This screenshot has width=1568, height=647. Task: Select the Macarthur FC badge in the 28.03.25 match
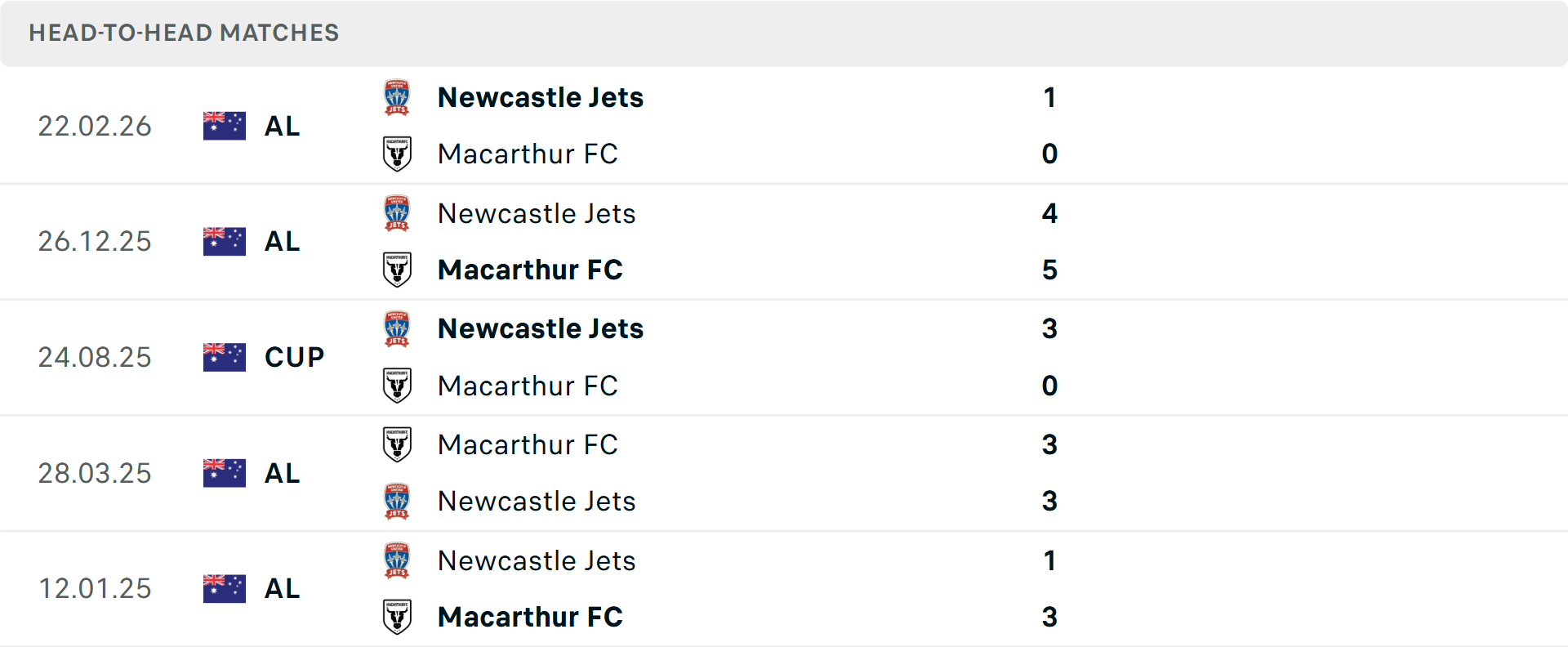(x=397, y=444)
